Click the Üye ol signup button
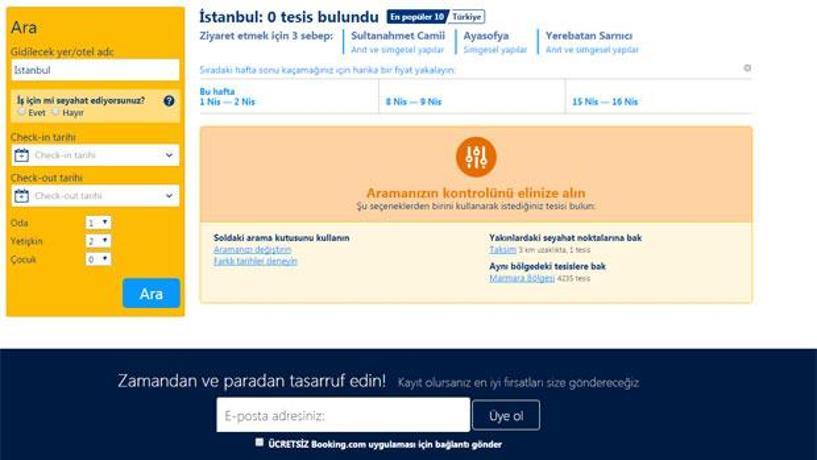The width and height of the screenshot is (817, 460). coord(505,415)
